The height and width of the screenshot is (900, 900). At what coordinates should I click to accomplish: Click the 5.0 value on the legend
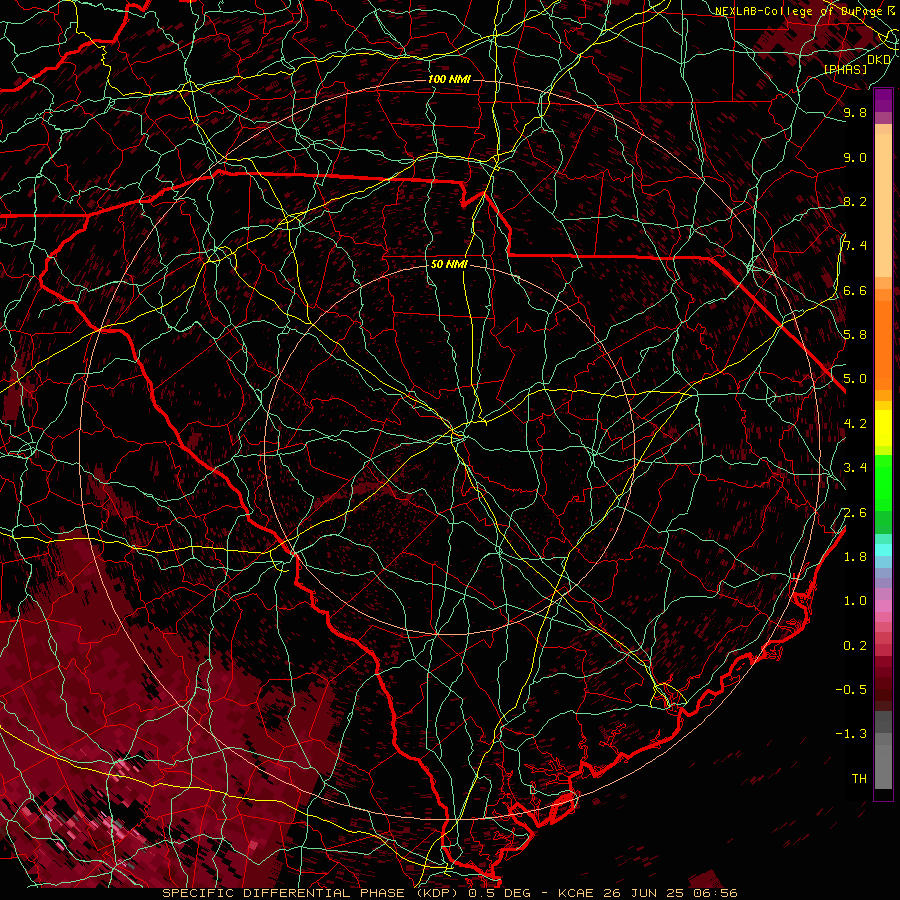[855, 379]
